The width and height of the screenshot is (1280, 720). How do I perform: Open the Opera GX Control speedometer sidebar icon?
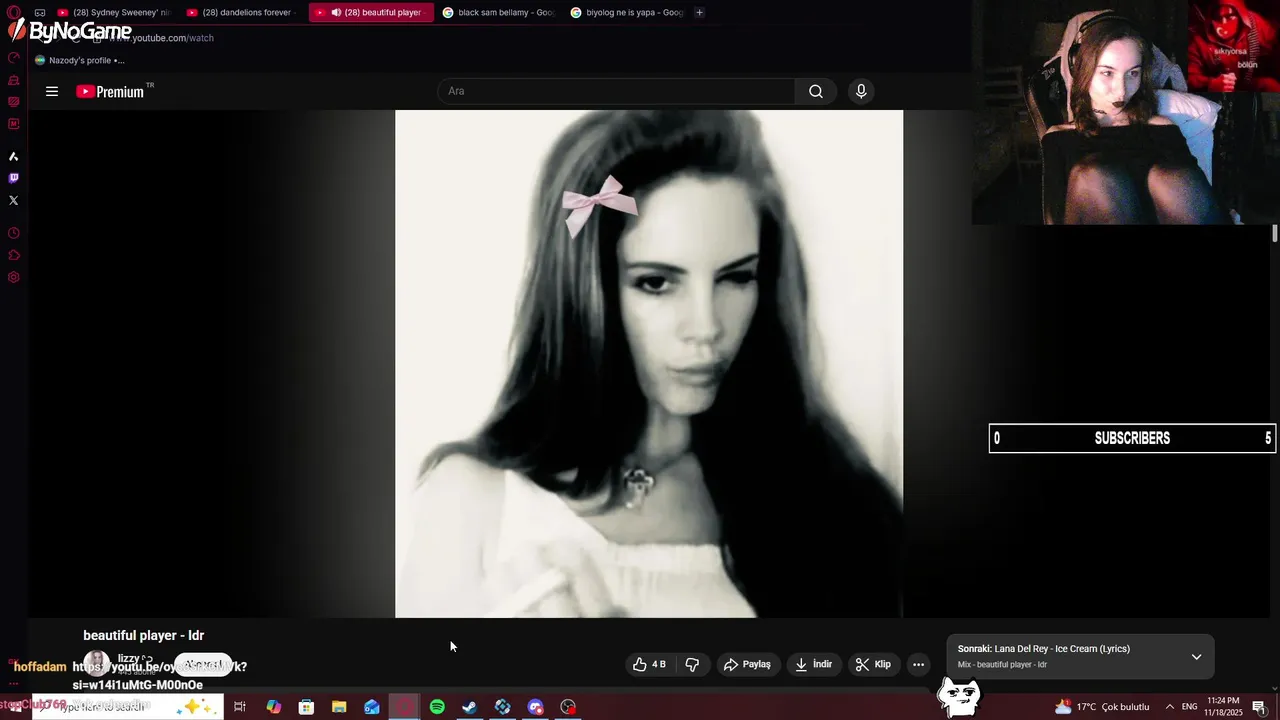click(x=14, y=58)
